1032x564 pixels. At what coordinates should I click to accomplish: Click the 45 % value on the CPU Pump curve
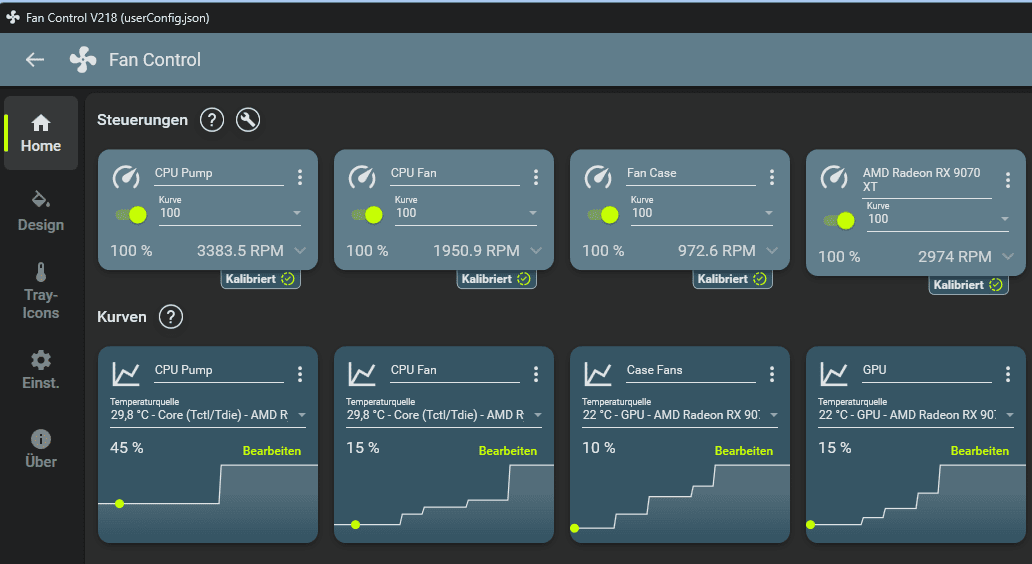[127, 448]
